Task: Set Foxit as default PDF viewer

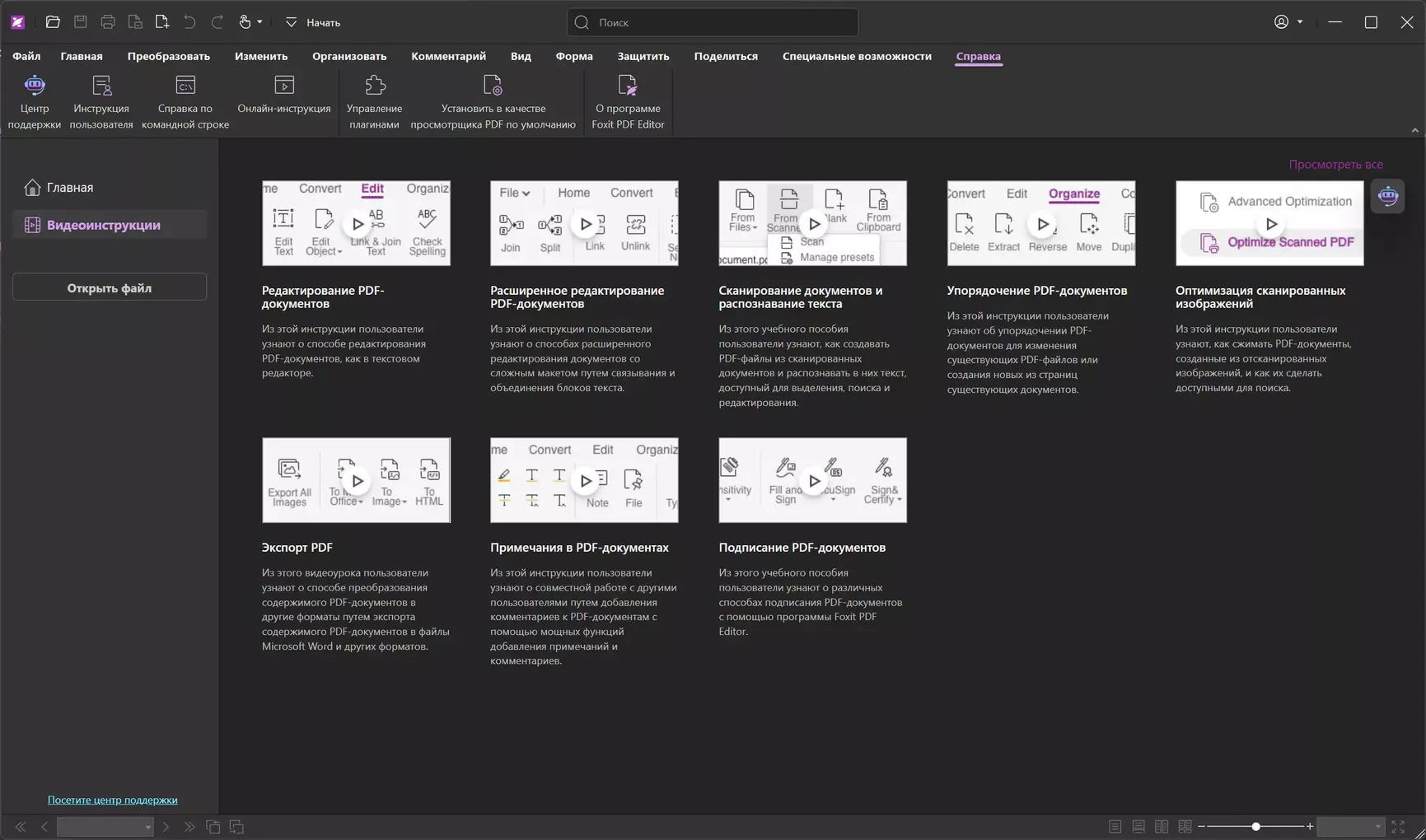Action: (493, 86)
